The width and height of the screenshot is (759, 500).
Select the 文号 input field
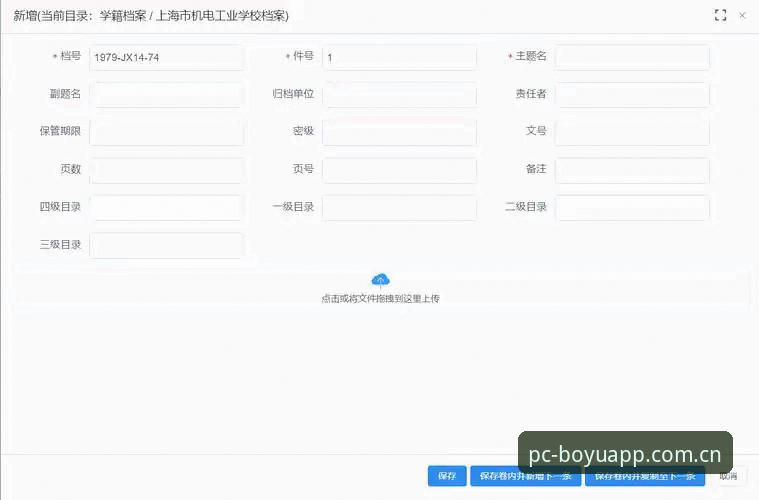pyautogui.click(x=632, y=133)
